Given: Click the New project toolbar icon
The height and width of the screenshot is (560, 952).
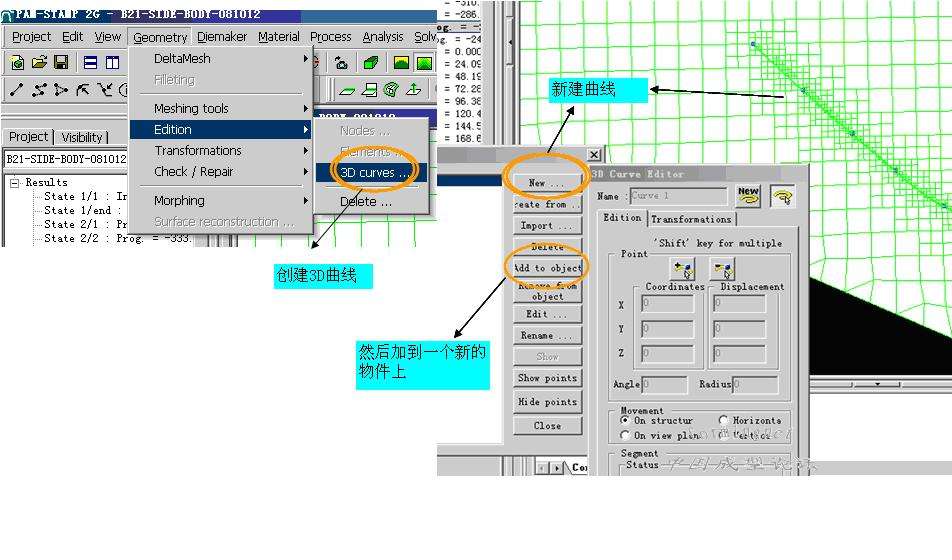Looking at the screenshot, I should (x=17, y=63).
